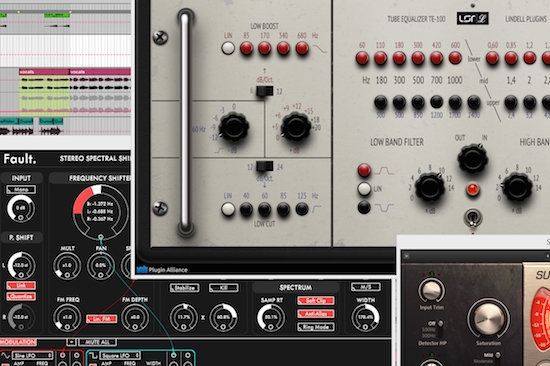Flip the Mild/Moderate switch
This screenshot has width=550, height=366.
point(497,357)
